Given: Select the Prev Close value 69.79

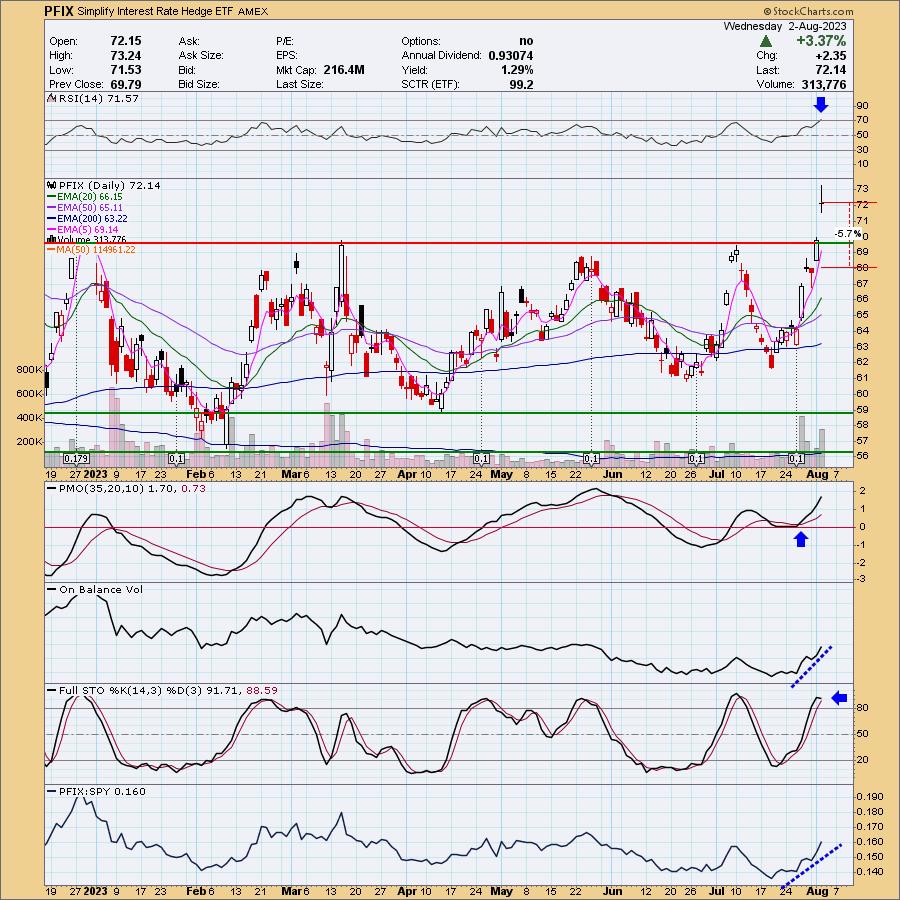Looking at the screenshot, I should pos(126,84).
